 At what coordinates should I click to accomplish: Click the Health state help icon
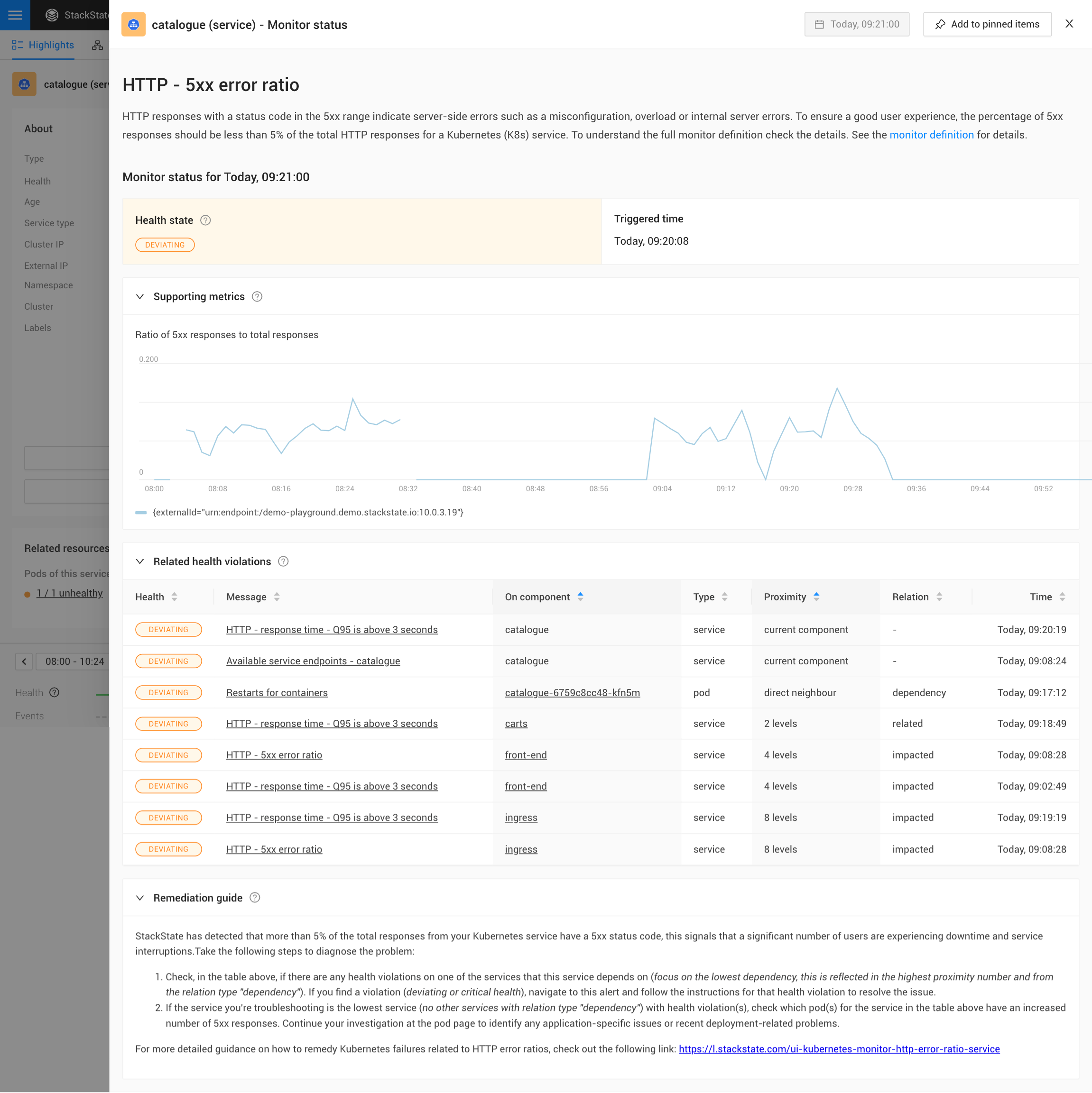pos(205,220)
